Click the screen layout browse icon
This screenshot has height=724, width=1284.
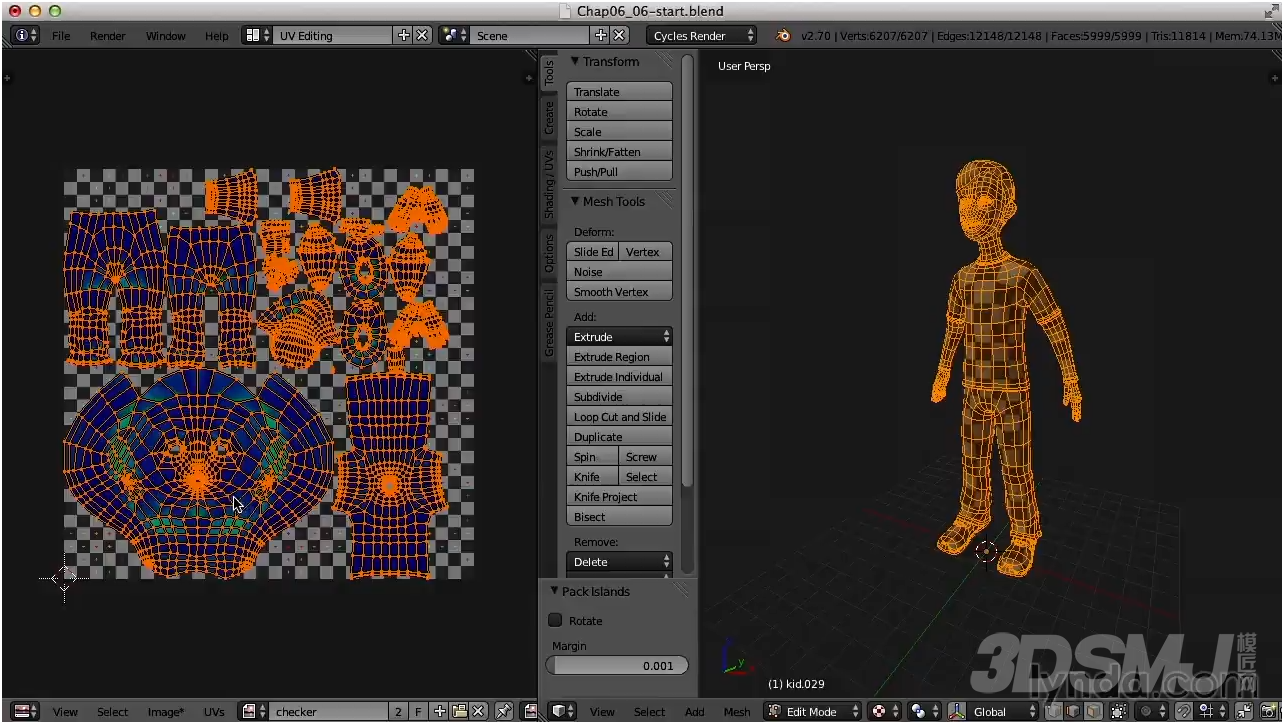click(x=258, y=35)
